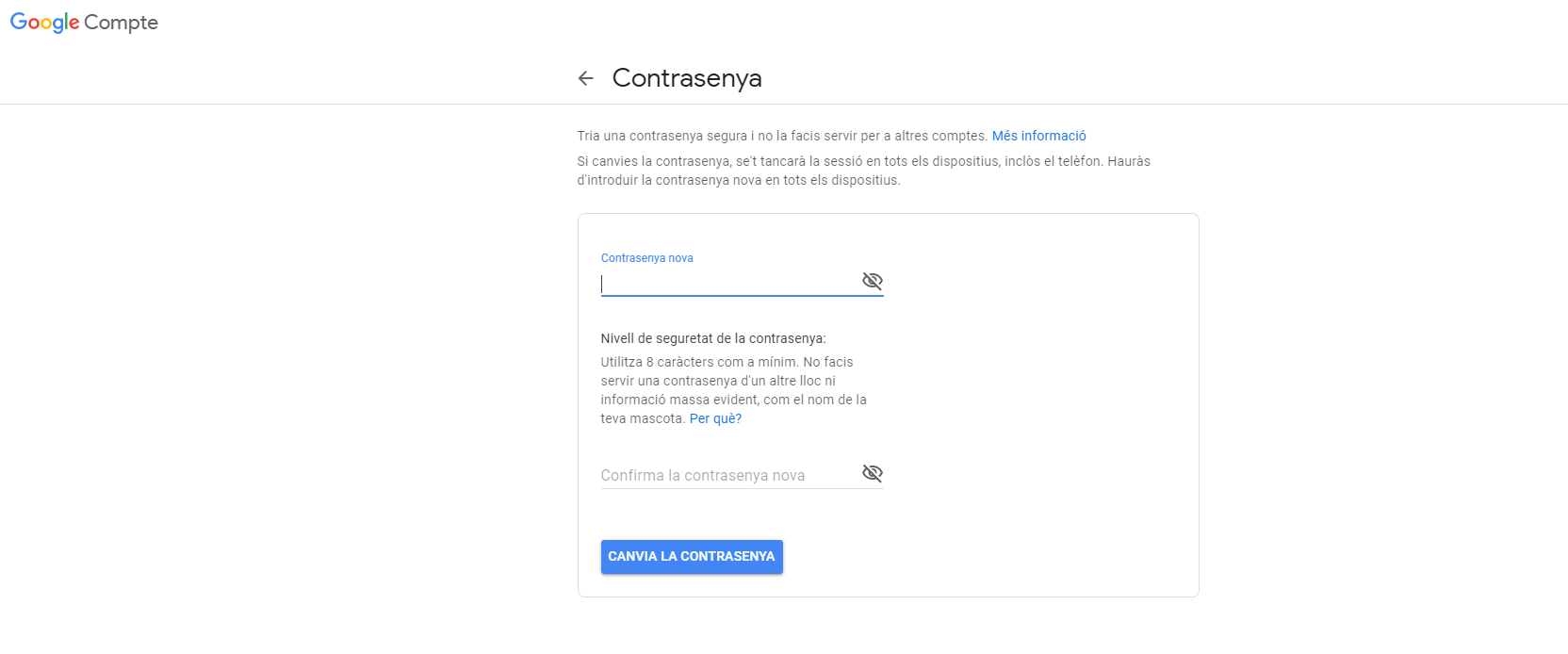Viewport: 1568px width, 654px height.
Task: Click the back arrow beside Contrasenya
Action: 586,78
